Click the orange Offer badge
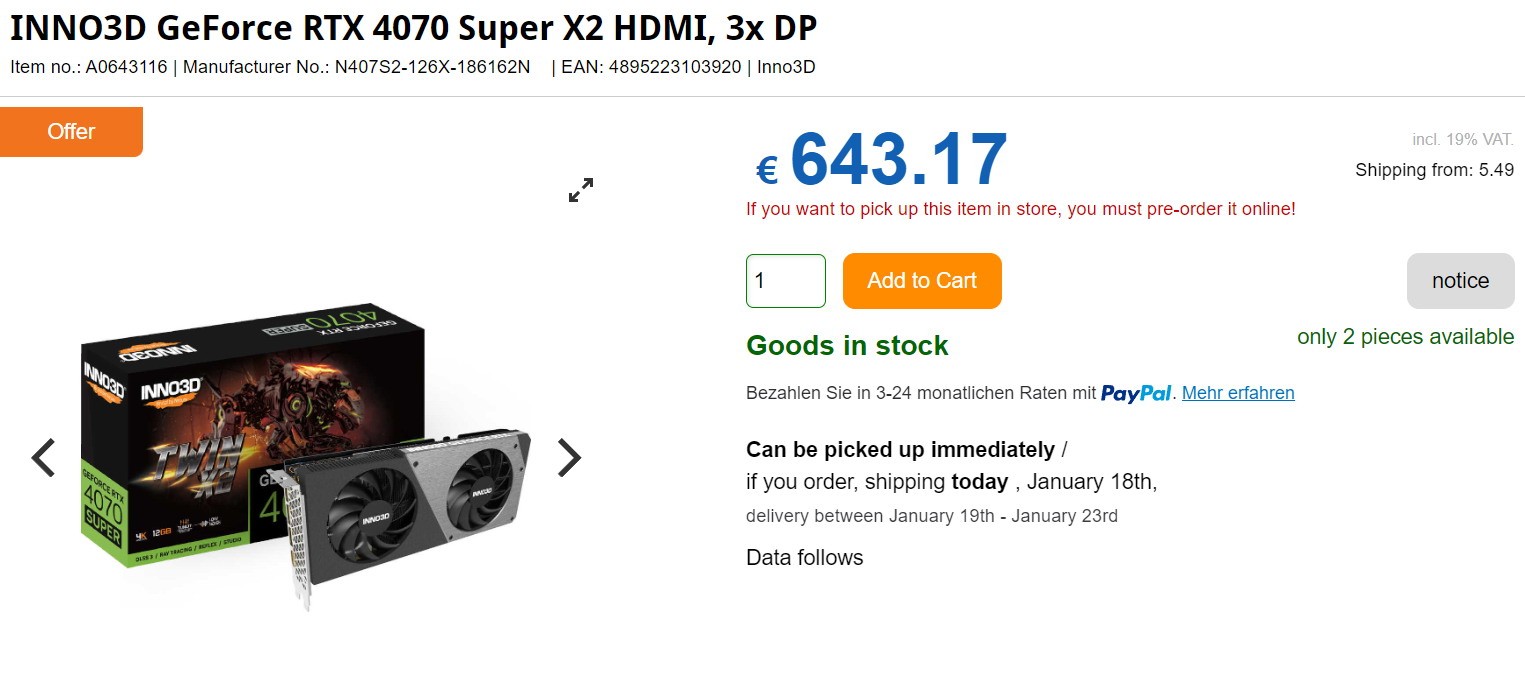This screenshot has width=1525, height=697. coord(71,132)
